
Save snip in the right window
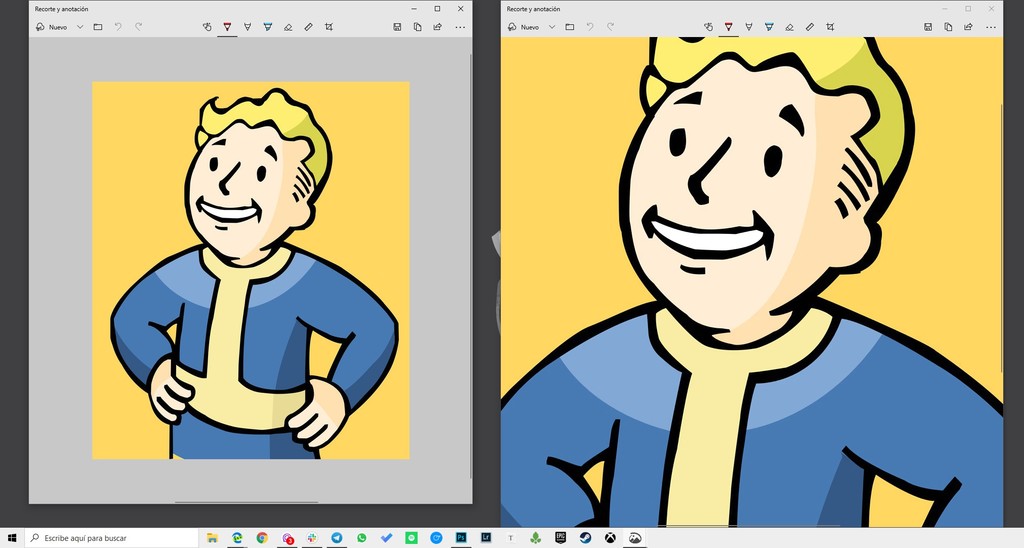coord(928,27)
